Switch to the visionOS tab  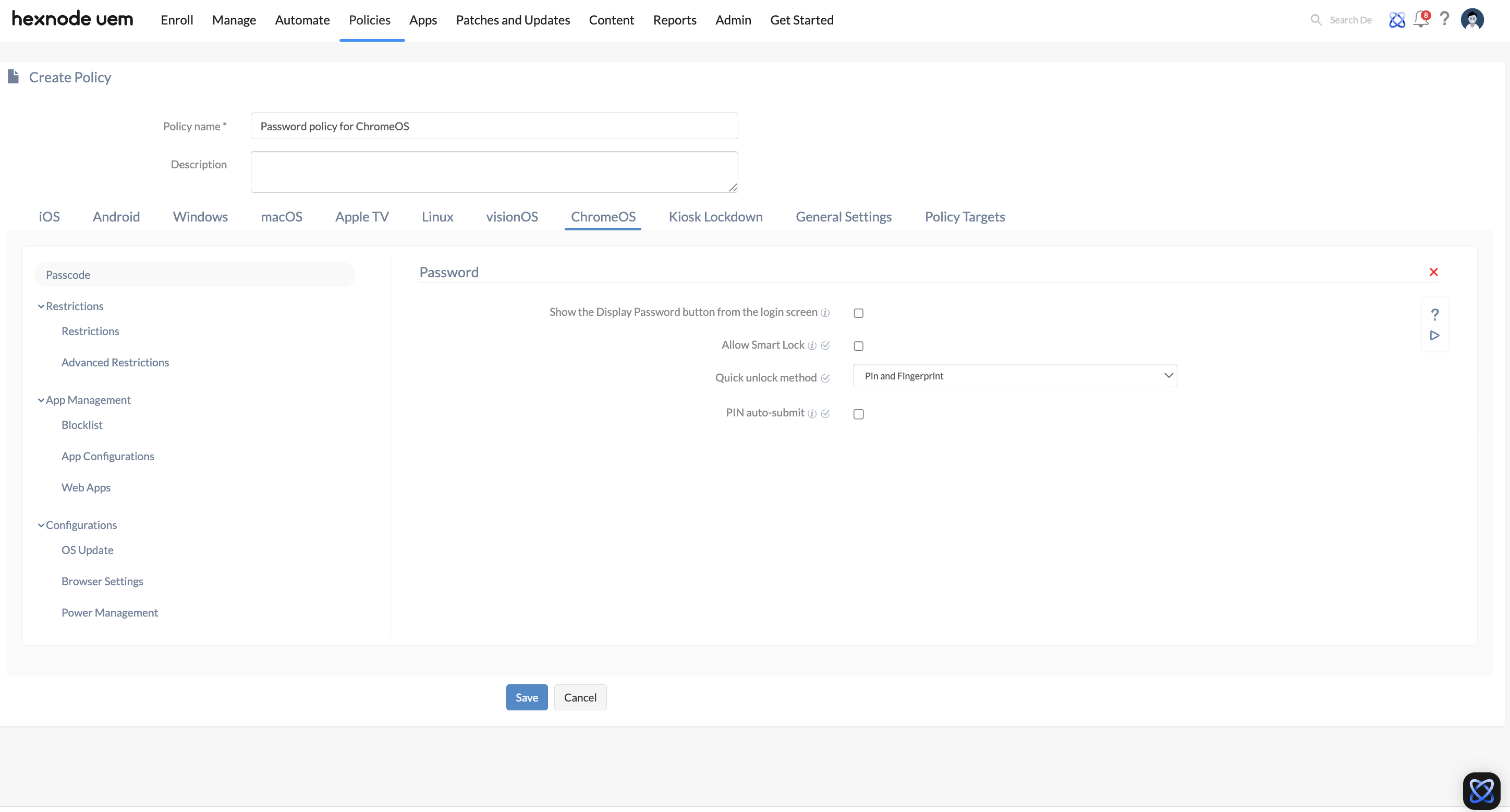pos(512,216)
